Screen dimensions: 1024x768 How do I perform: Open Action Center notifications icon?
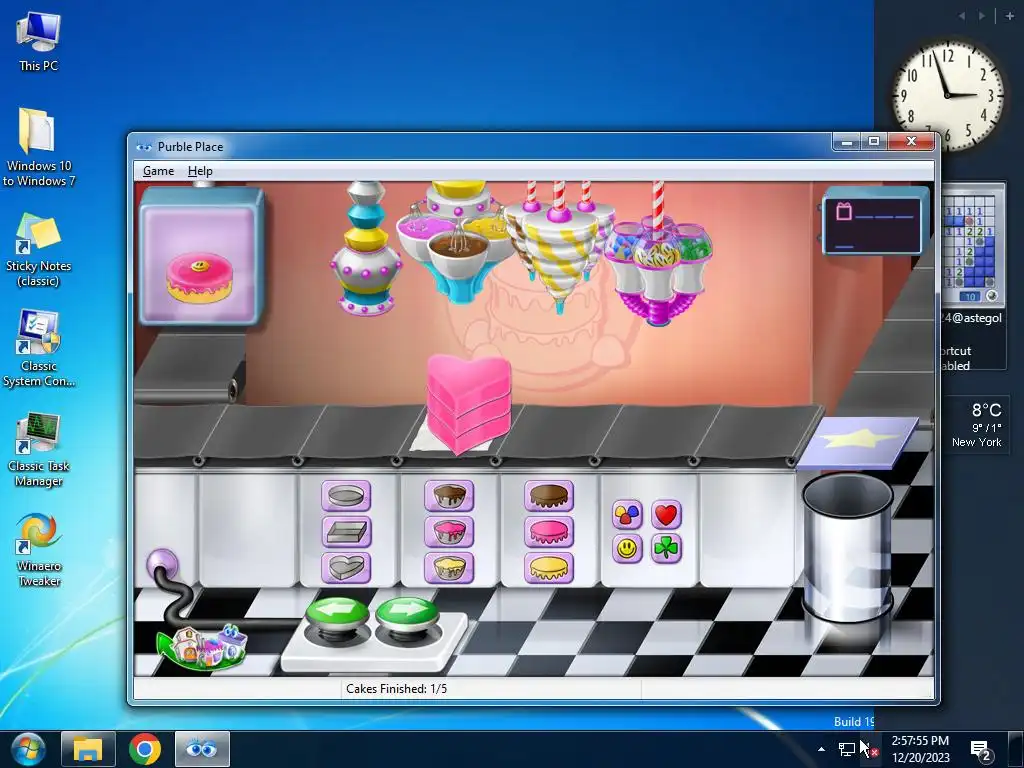[x=980, y=750]
